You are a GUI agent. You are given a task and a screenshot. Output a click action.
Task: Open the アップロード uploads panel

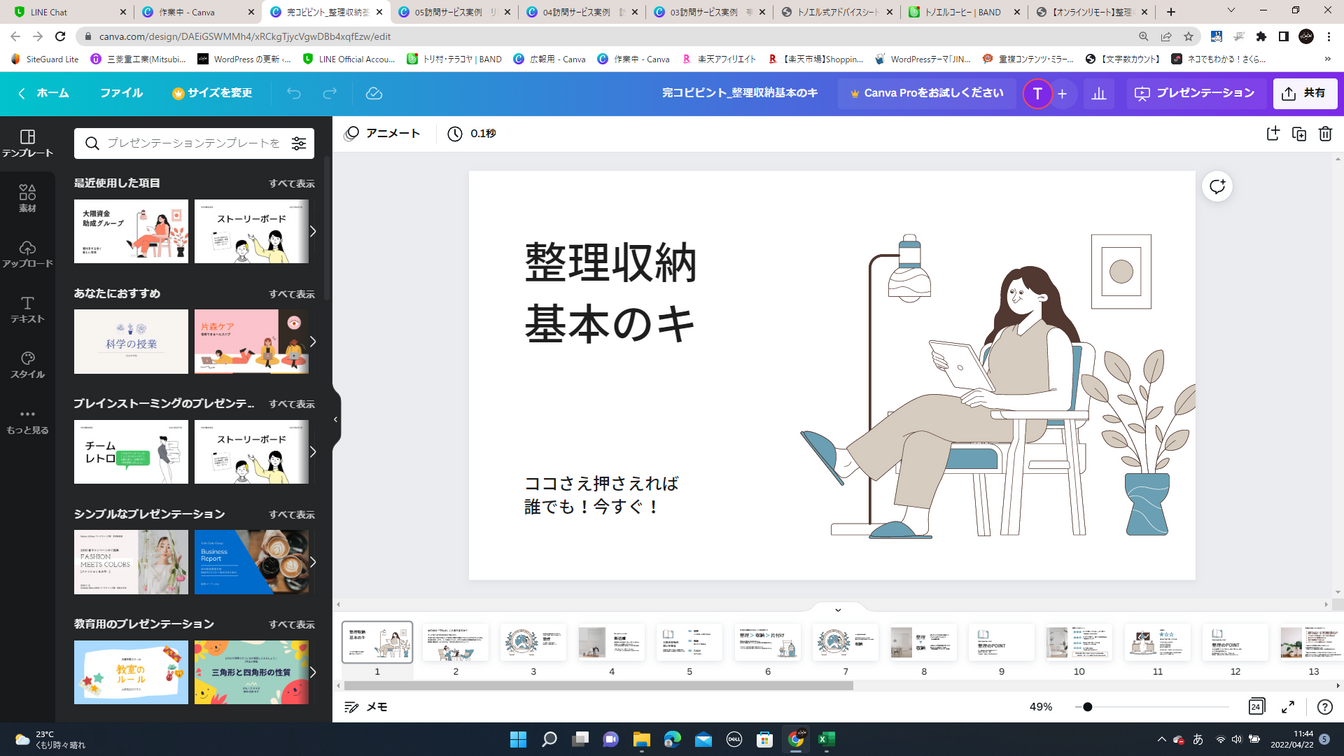click(x=27, y=254)
